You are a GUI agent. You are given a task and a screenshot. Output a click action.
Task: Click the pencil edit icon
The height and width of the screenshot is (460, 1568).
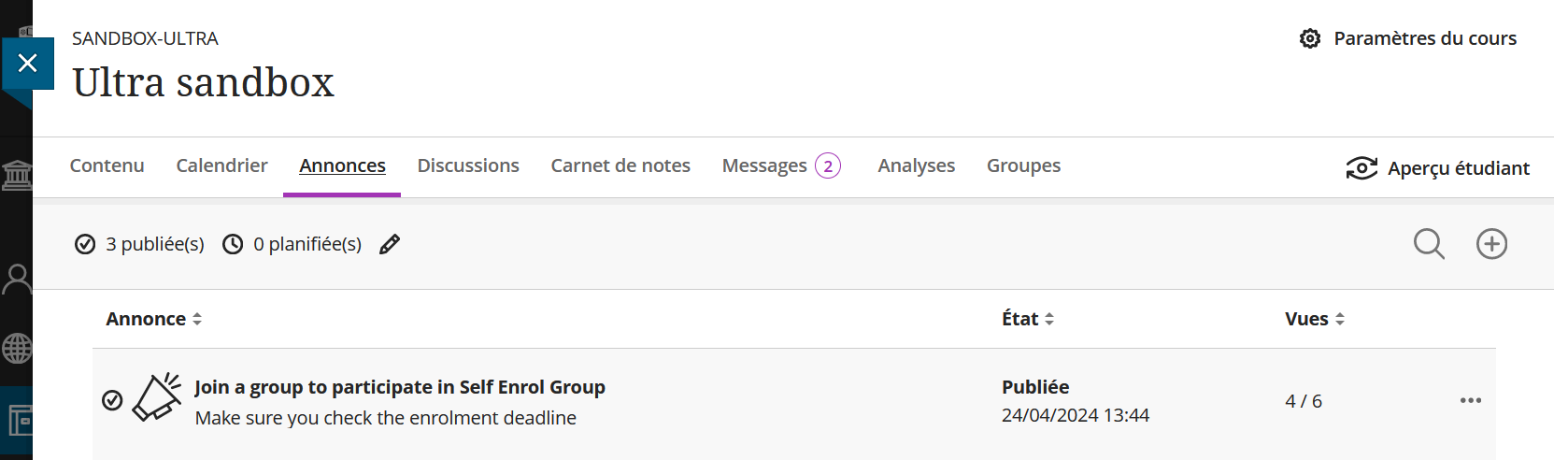(390, 244)
